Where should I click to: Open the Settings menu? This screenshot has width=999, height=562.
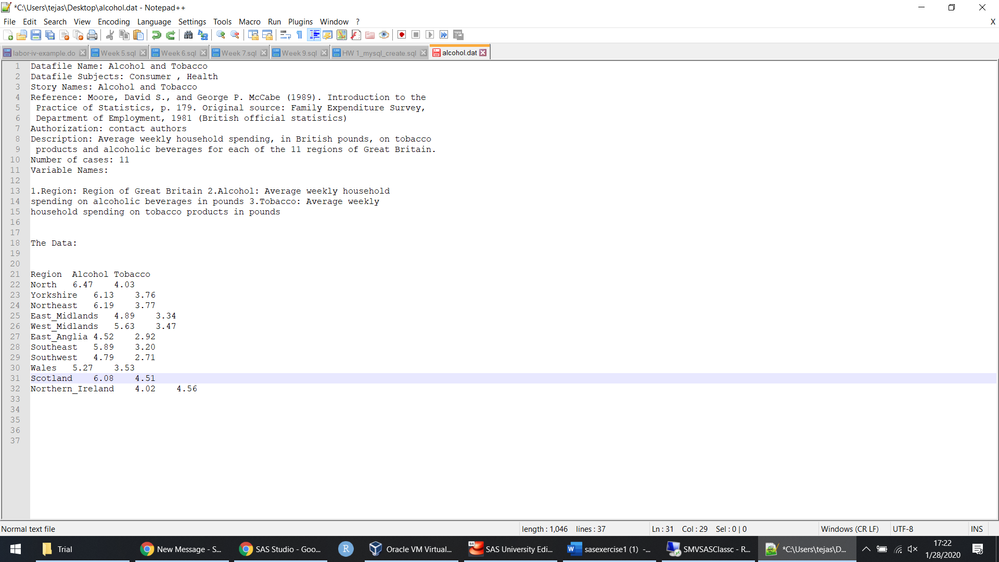click(x=192, y=22)
